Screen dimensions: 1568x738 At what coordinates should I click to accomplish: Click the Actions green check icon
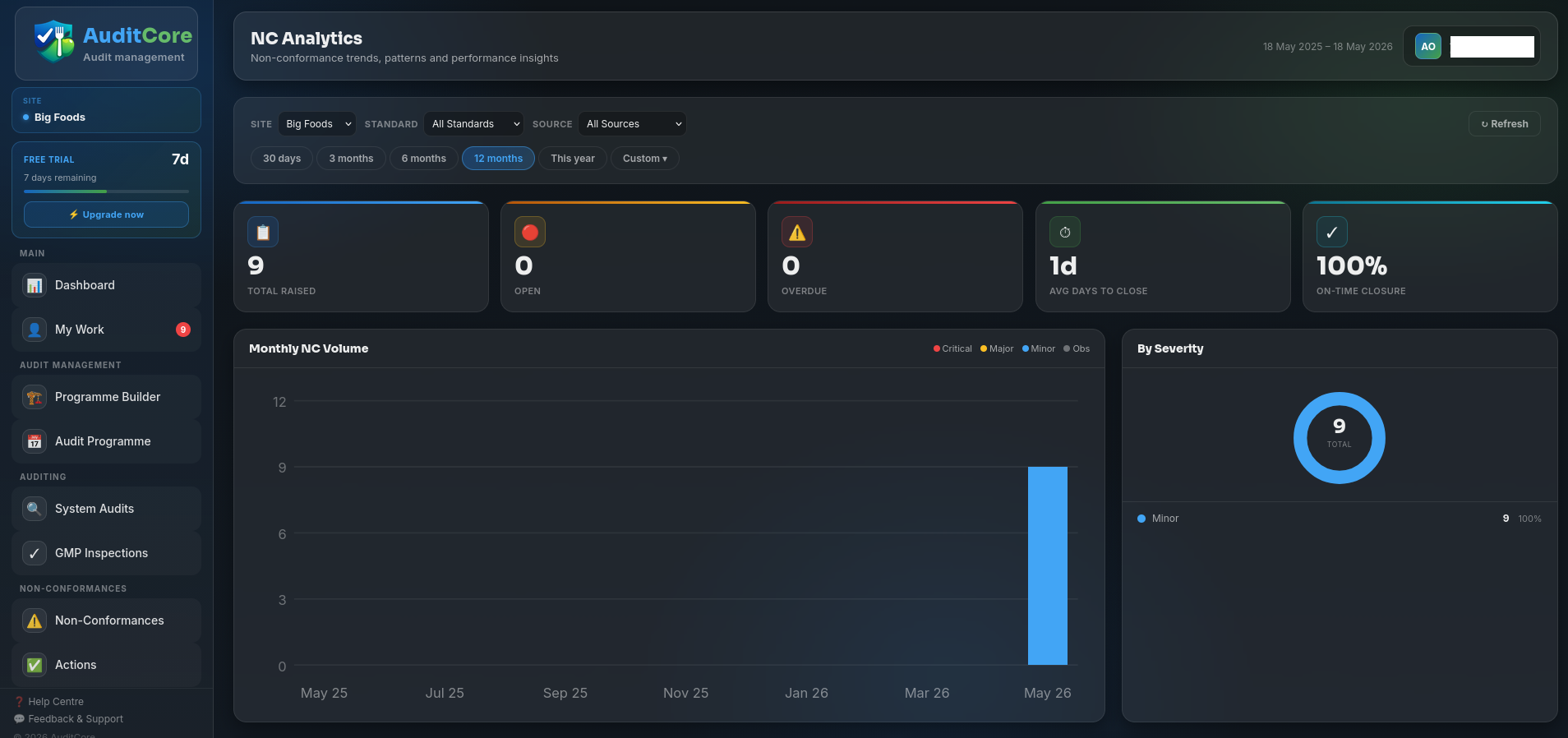(x=35, y=665)
